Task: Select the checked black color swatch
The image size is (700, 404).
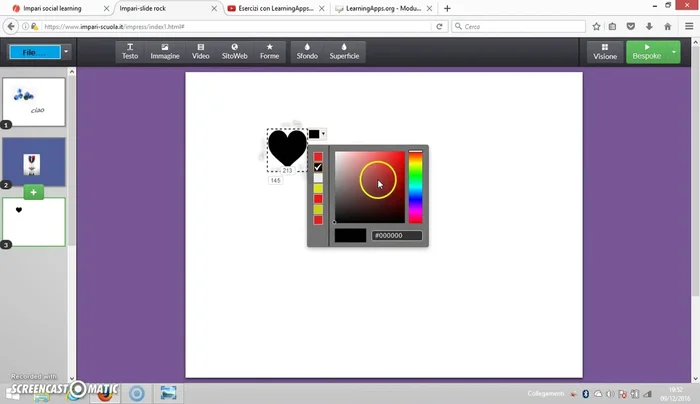Action: tap(318, 167)
